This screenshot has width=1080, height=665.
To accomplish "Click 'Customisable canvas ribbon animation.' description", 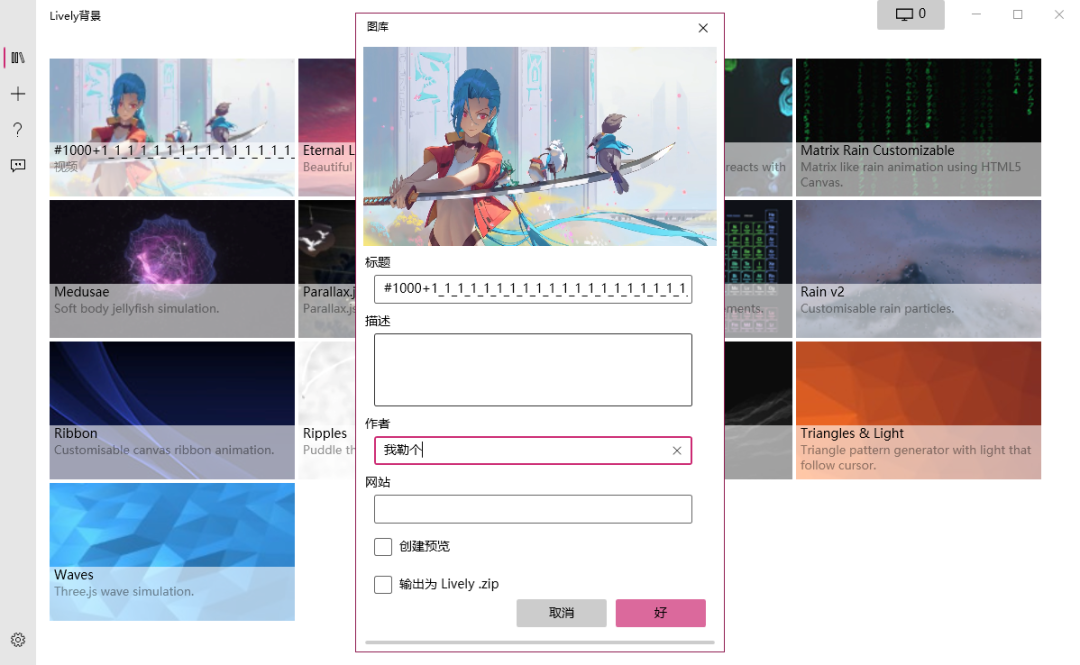I will click(x=164, y=450).
